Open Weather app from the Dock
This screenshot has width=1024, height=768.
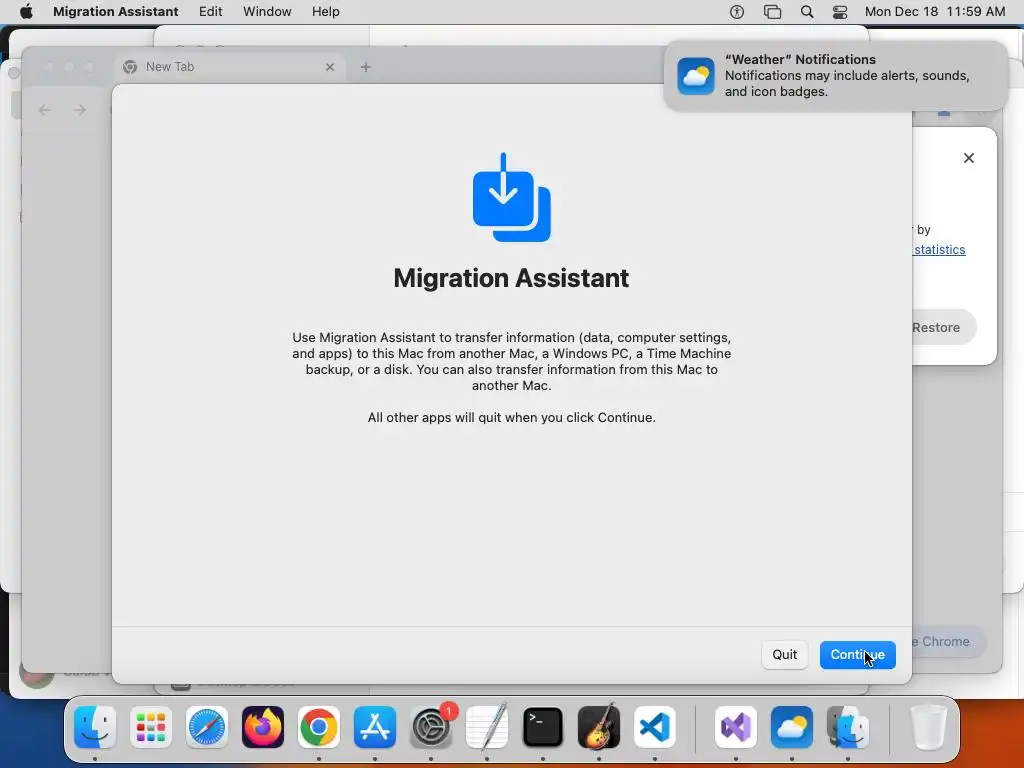(792, 727)
